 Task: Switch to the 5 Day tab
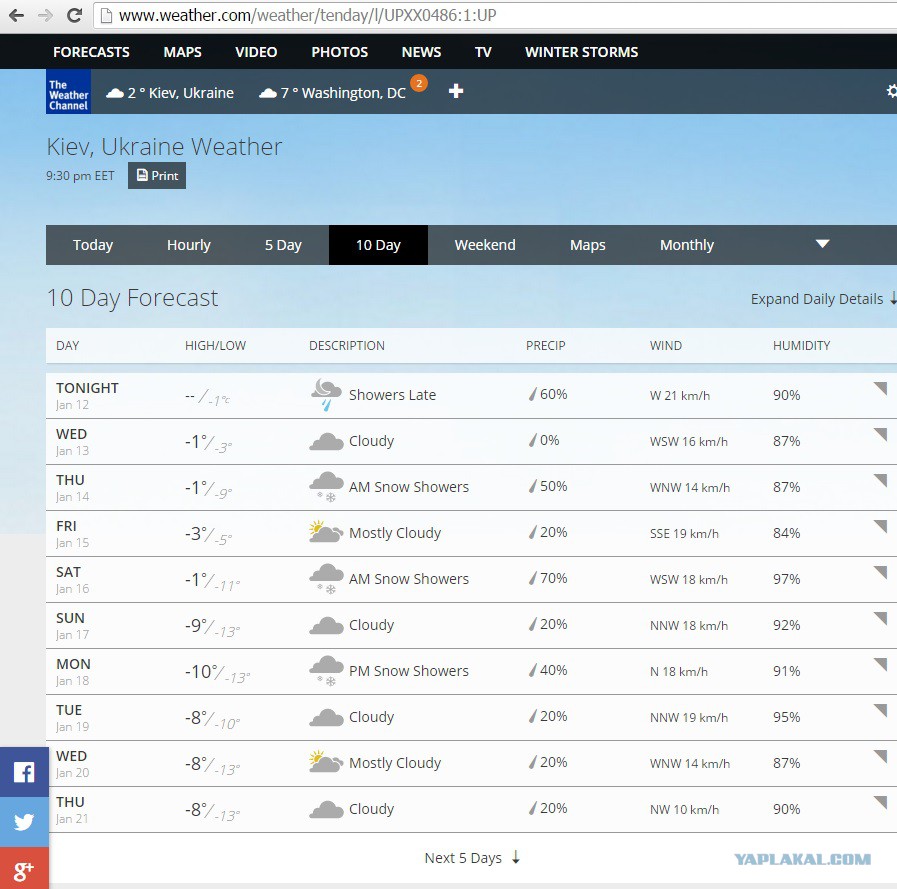tap(283, 245)
